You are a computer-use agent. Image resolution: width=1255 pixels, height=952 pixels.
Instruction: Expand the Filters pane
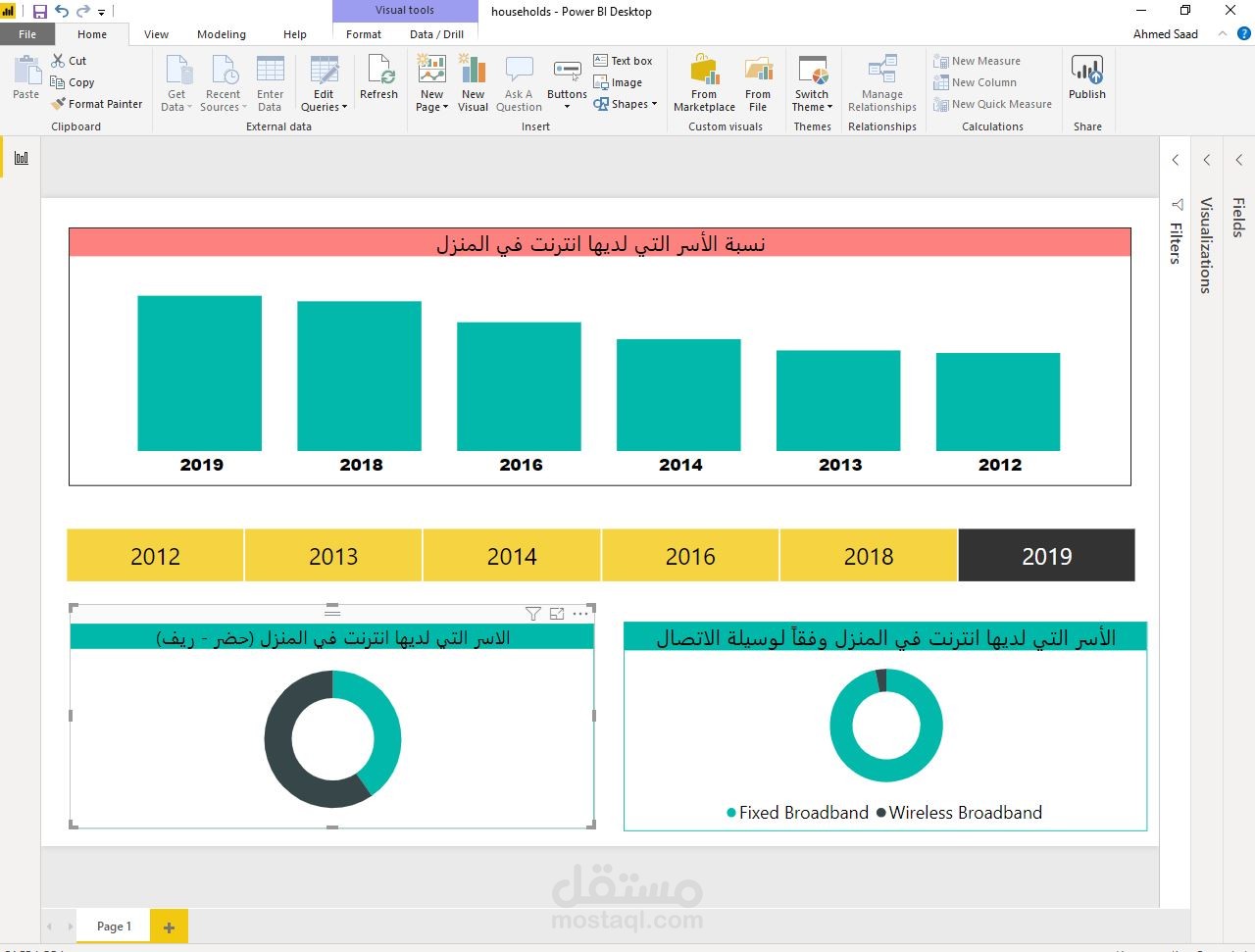pos(1176,160)
